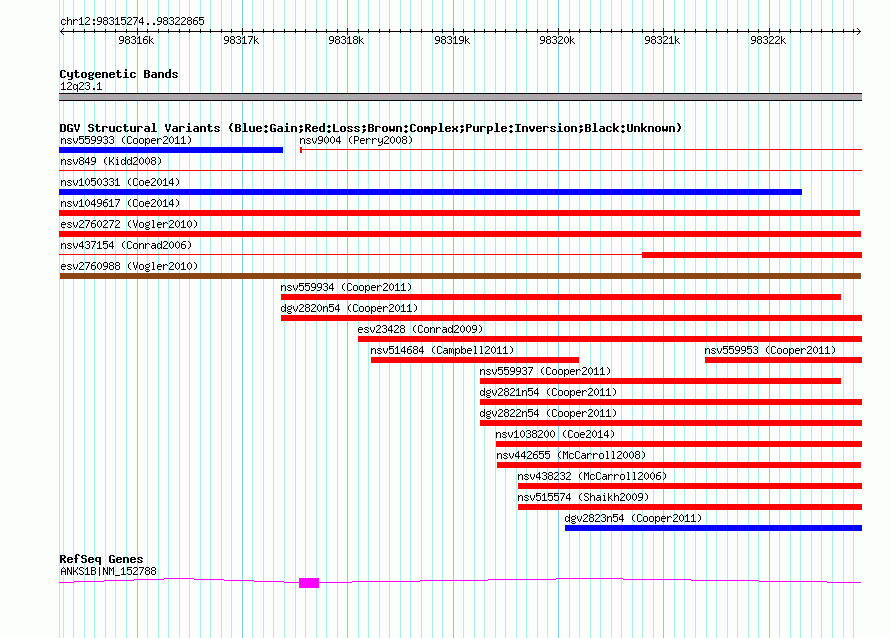Viewport: 890px width, 638px height.
Task: Open dgv2821n54 (Cooper2011) variant
Action: pos(548,392)
